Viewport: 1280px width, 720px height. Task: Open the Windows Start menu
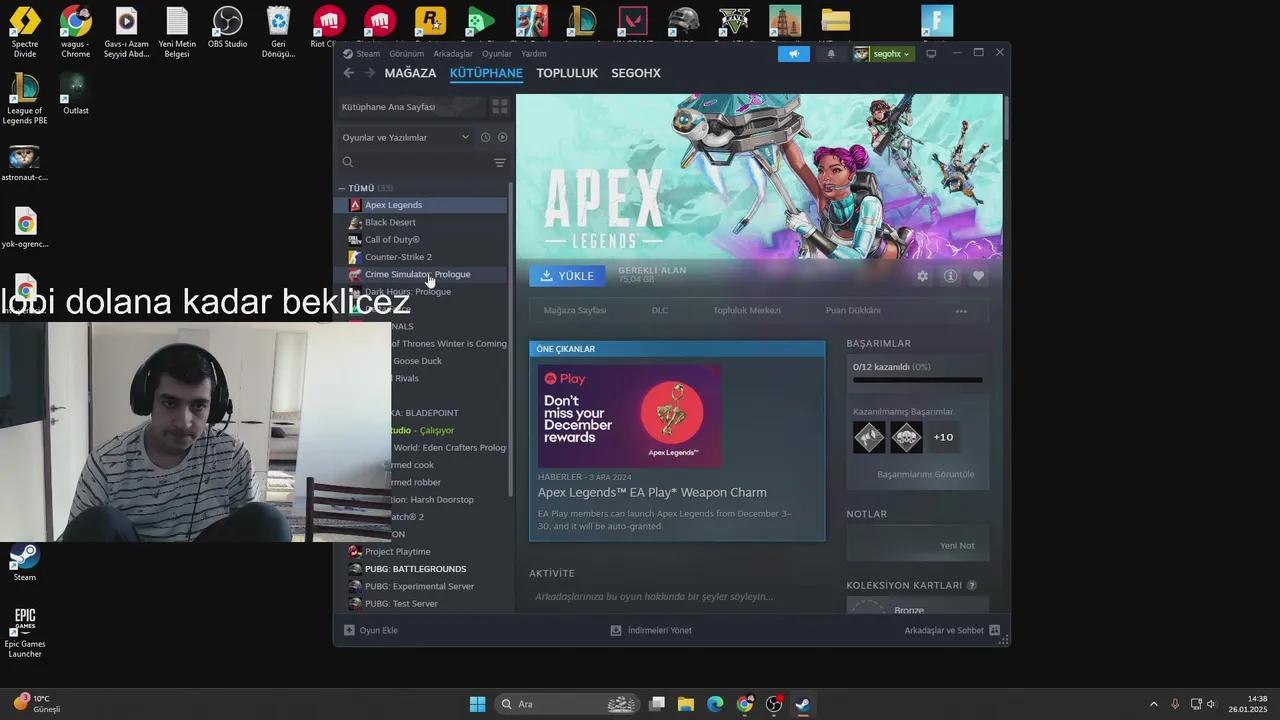click(x=478, y=704)
